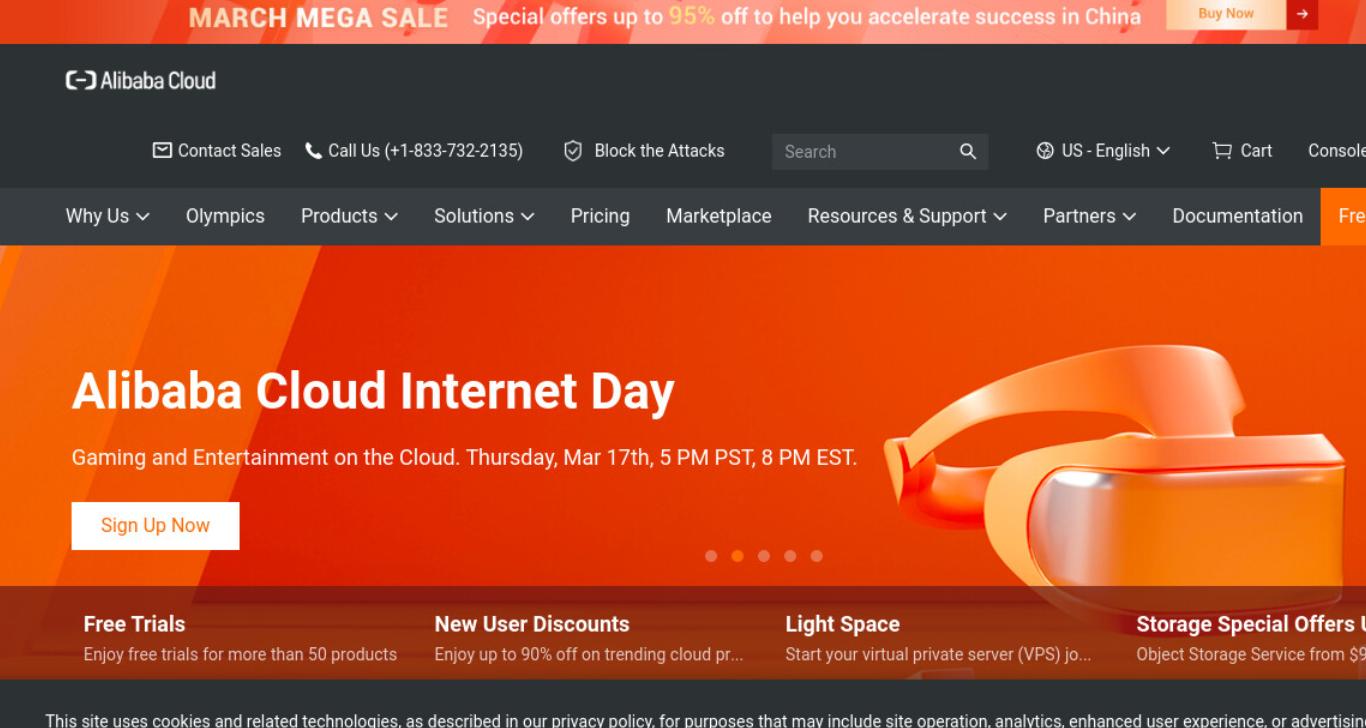Click the orange Free button in navigation
This screenshot has height=728, width=1366.
tap(1344, 216)
